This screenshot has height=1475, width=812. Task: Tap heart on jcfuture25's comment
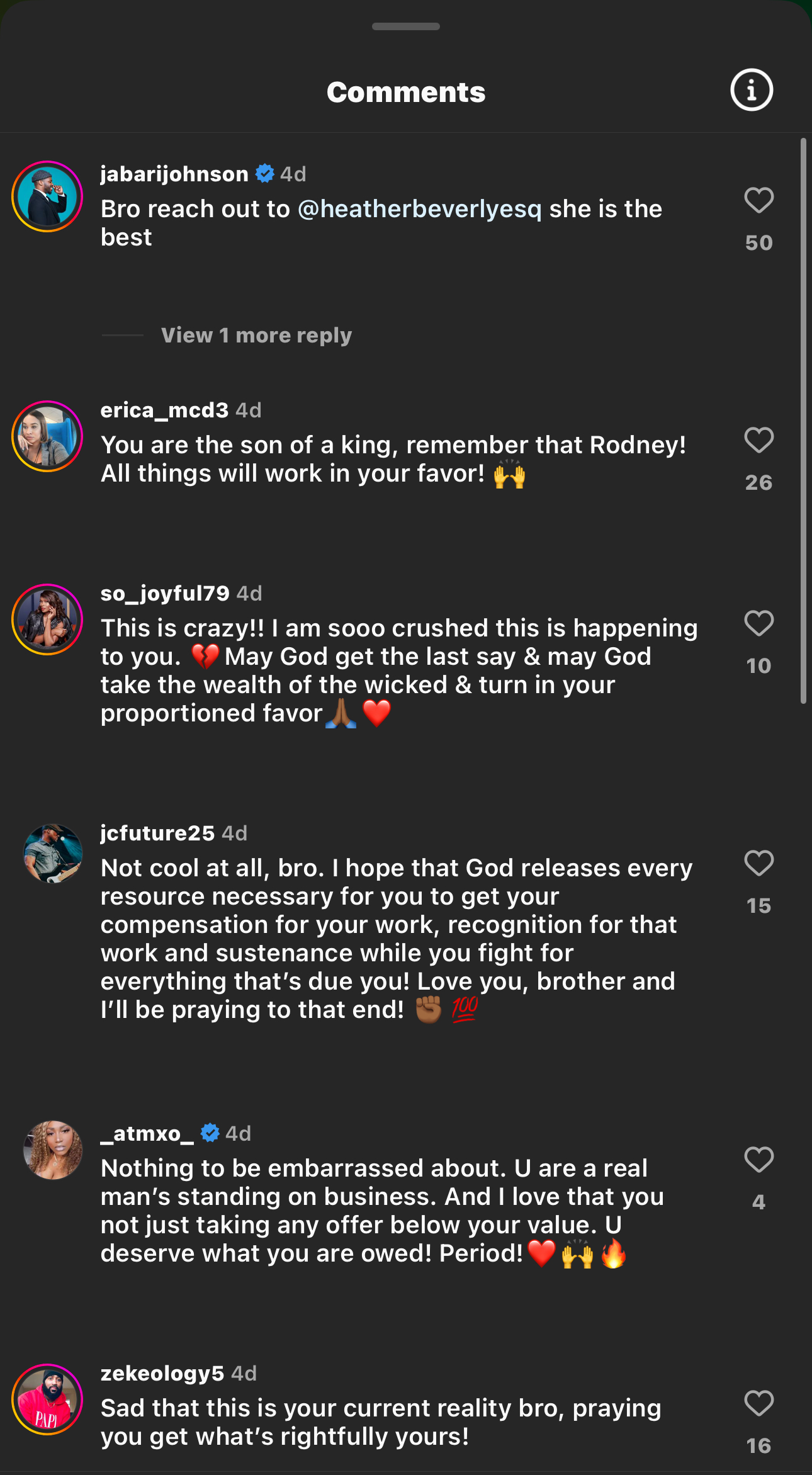coord(758,863)
